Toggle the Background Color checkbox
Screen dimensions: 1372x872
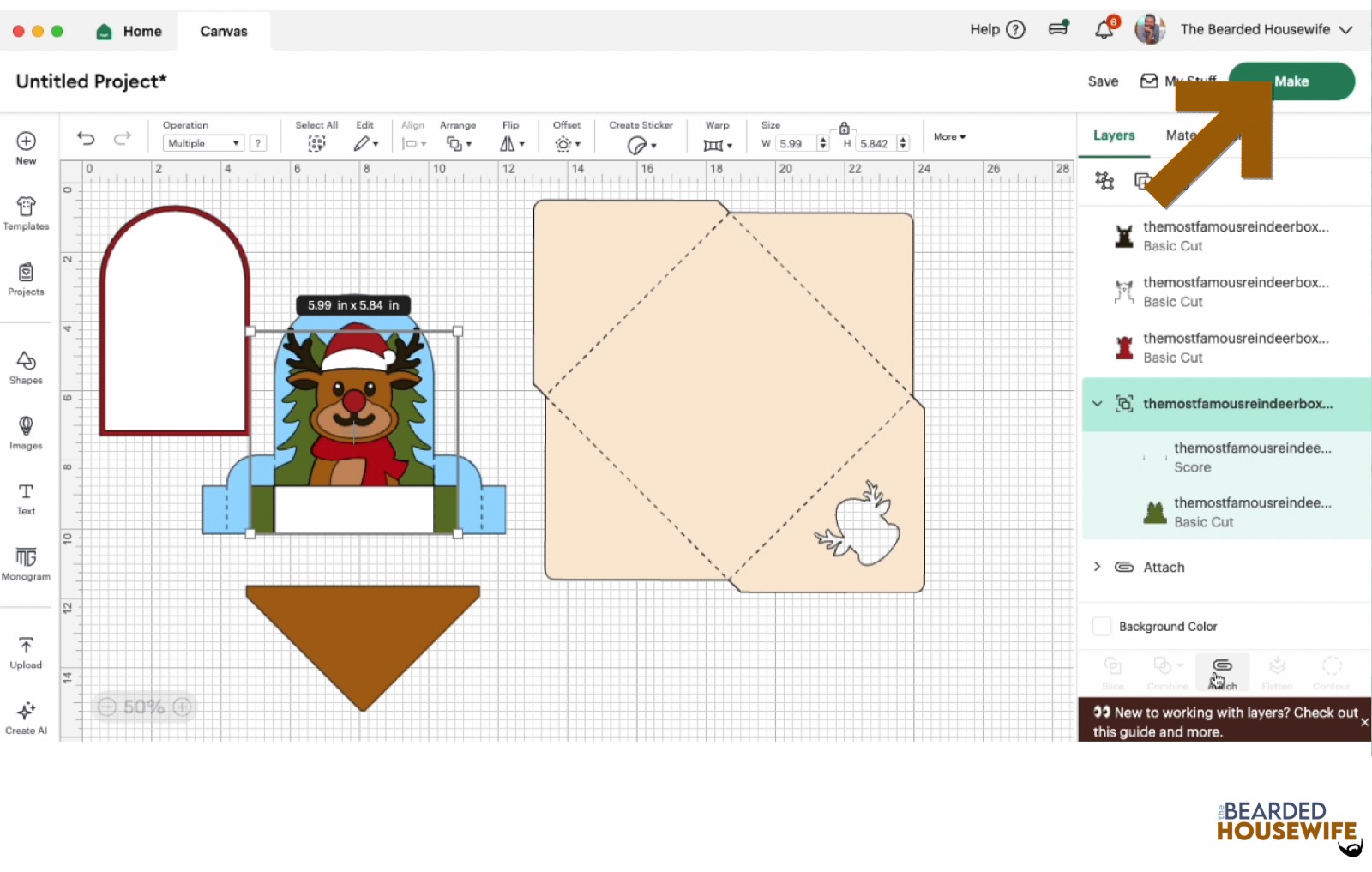tap(1103, 626)
